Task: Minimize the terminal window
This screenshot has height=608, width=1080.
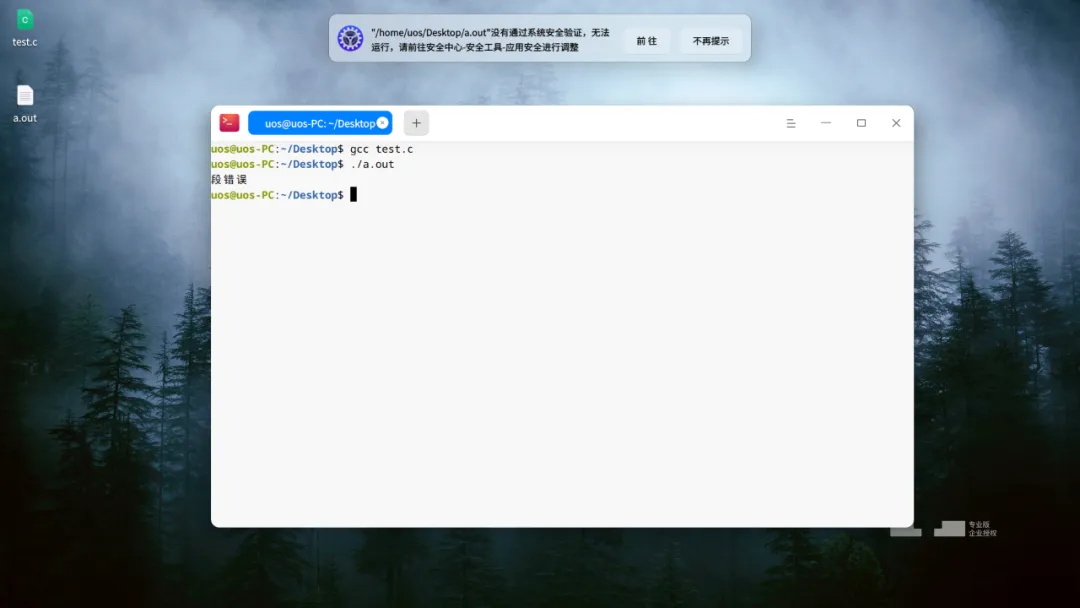Action: (x=826, y=123)
